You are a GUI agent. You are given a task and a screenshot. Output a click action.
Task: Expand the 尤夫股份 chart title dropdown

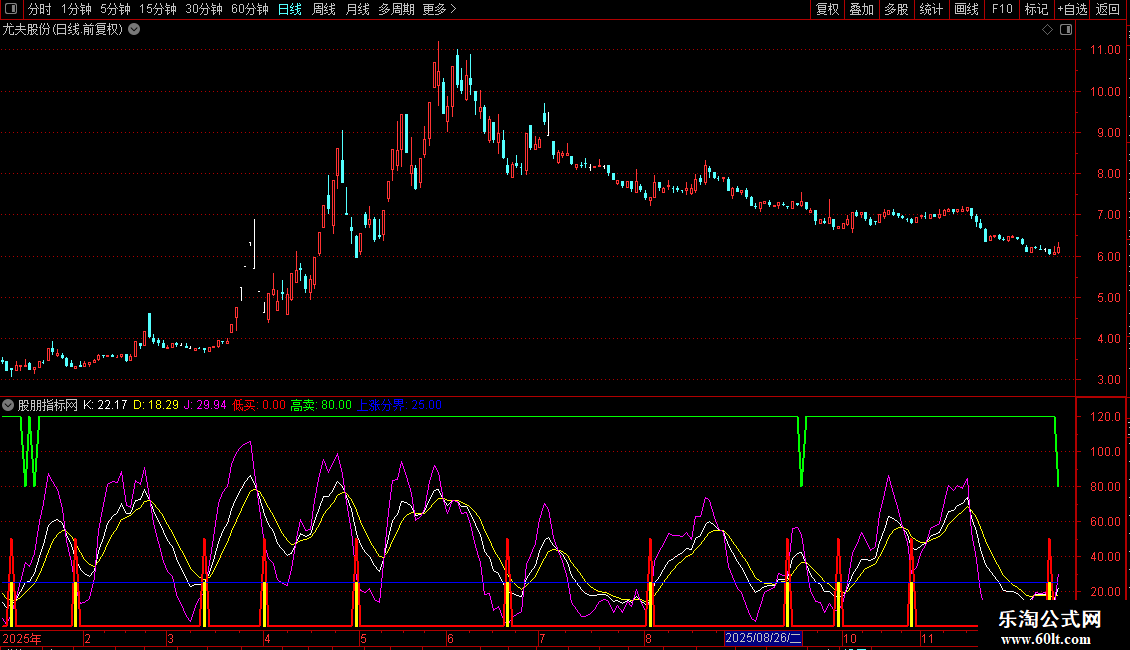click(134, 29)
